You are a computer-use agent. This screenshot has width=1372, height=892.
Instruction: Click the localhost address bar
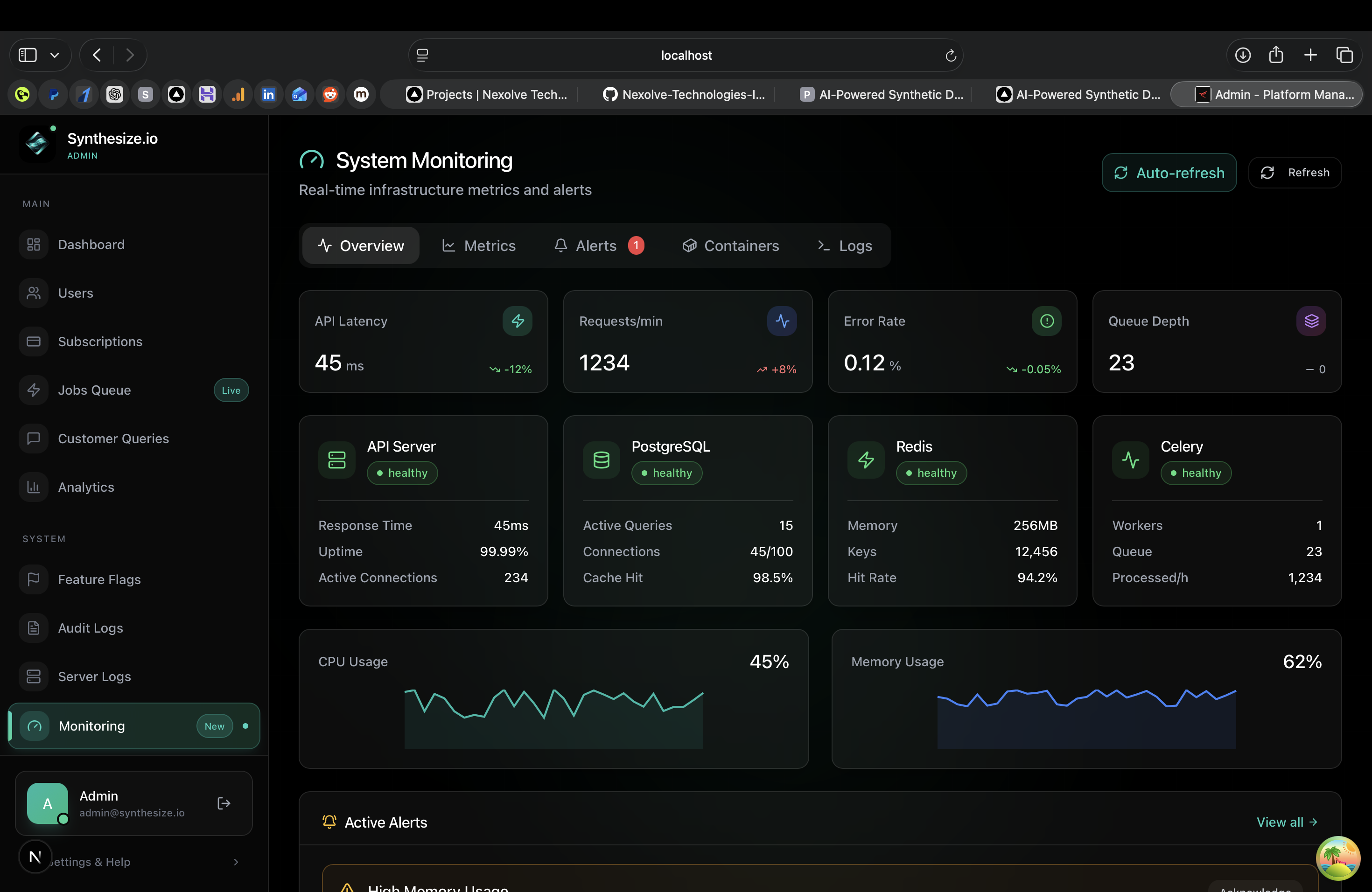coord(686,55)
